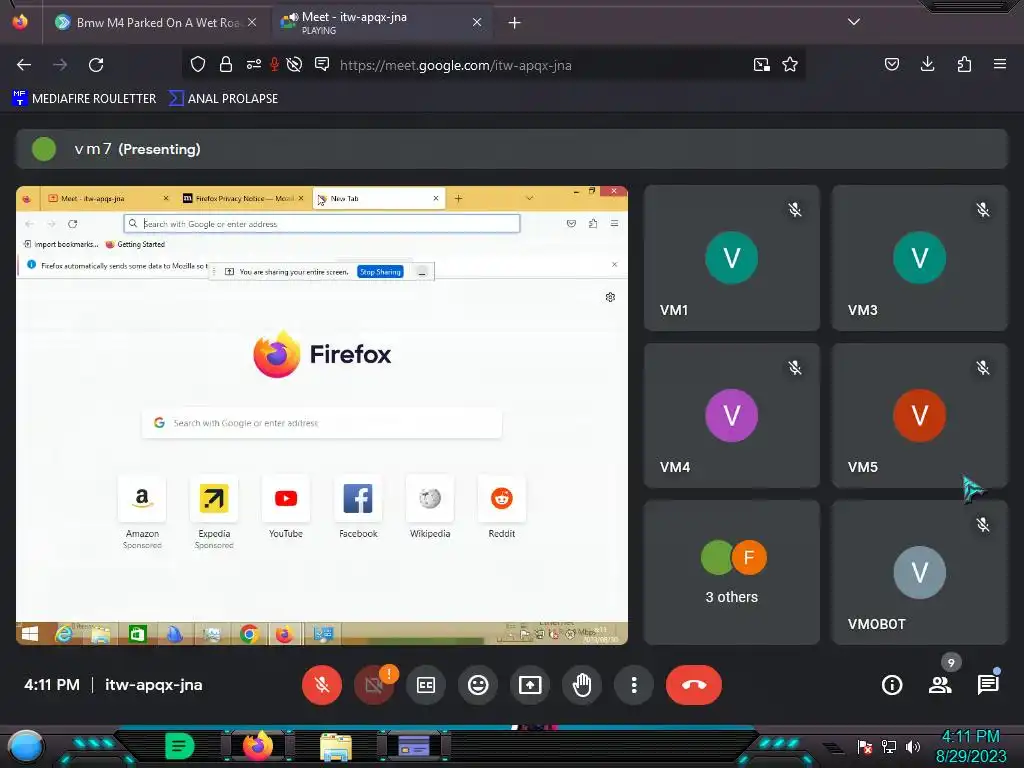
Task: Click the present now screen share button
Action: 530,685
